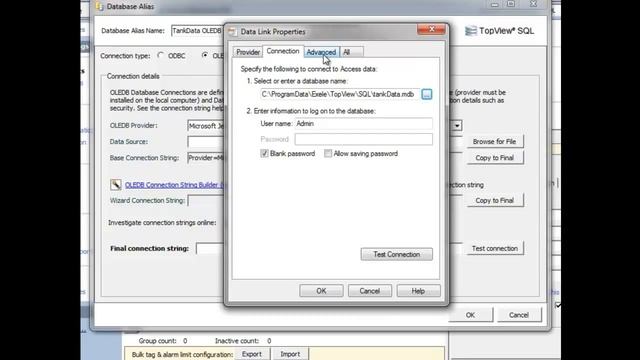Open the Provider tab in Data Link Properties

248,52
